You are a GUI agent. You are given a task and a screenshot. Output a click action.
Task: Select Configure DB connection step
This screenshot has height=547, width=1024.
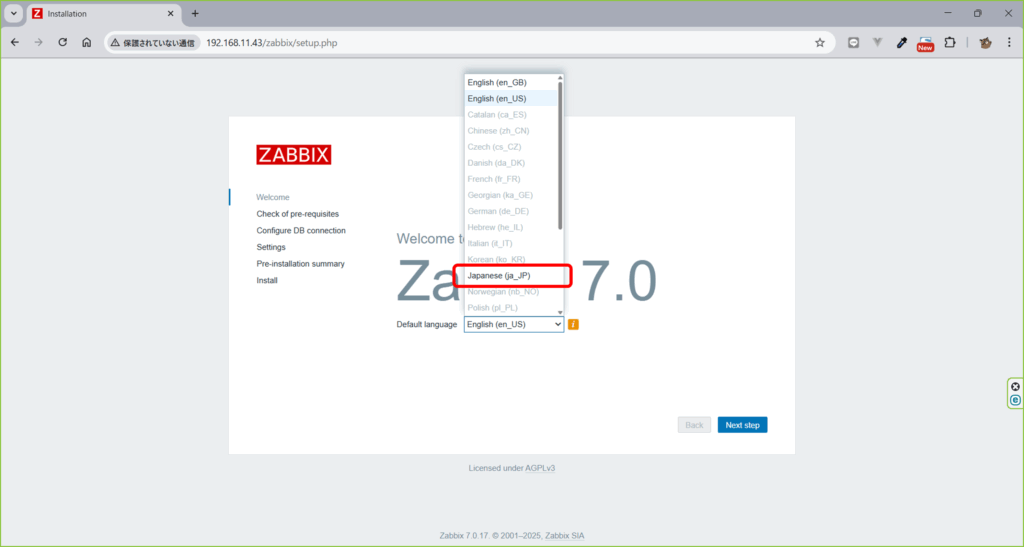point(301,230)
